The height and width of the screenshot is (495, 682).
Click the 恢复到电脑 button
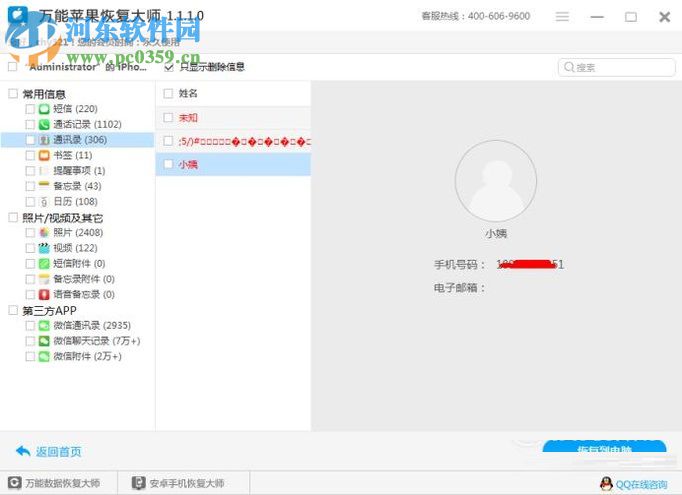click(605, 446)
